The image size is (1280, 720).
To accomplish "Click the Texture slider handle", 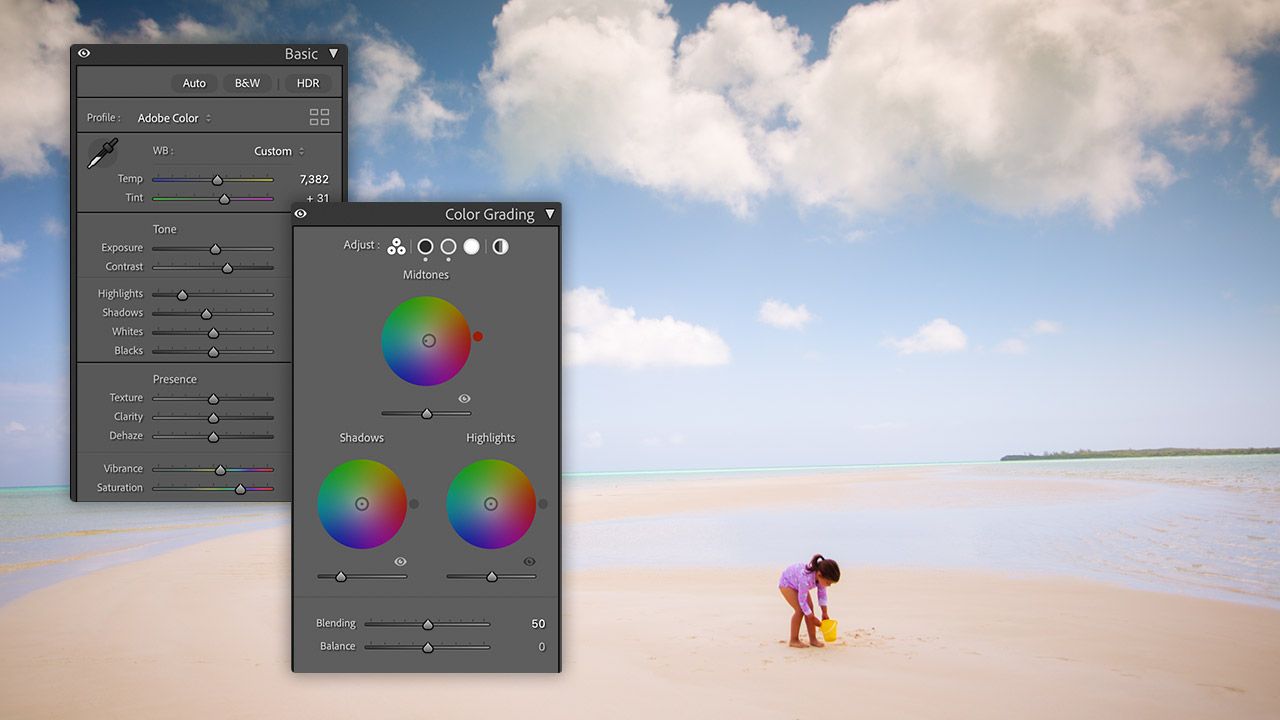I will tap(213, 399).
